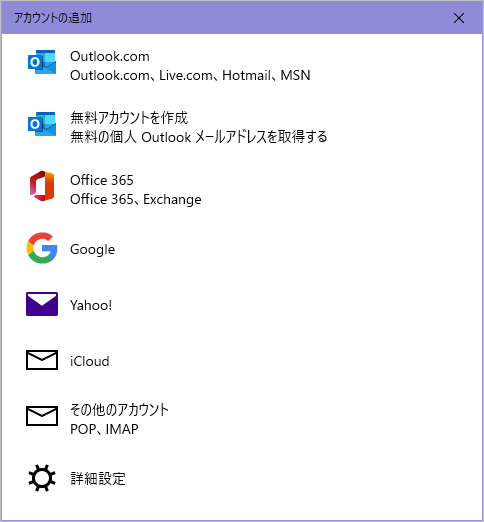The width and height of the screenshot is (484, 522).
Task: Click the envelope icon for その他のアカウント
Action: pyautogui.click(x=42, y=416)
